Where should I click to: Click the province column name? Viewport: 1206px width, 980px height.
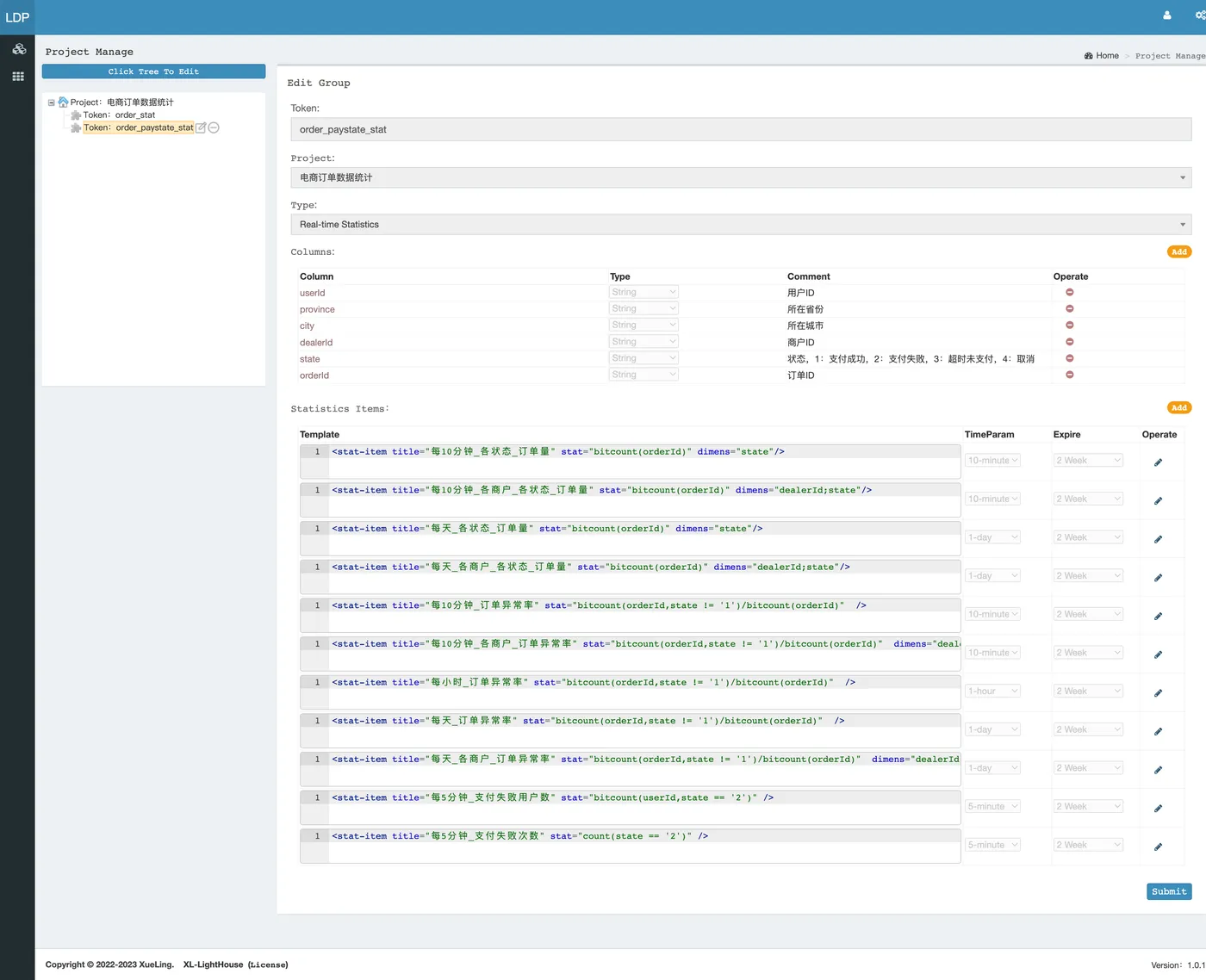click(317, 309)
